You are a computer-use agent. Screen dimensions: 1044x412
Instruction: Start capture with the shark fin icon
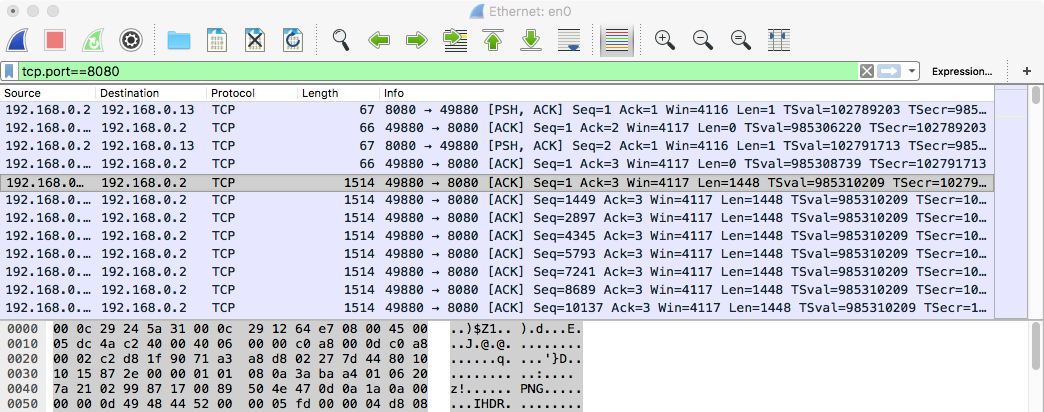coord(21,40)
